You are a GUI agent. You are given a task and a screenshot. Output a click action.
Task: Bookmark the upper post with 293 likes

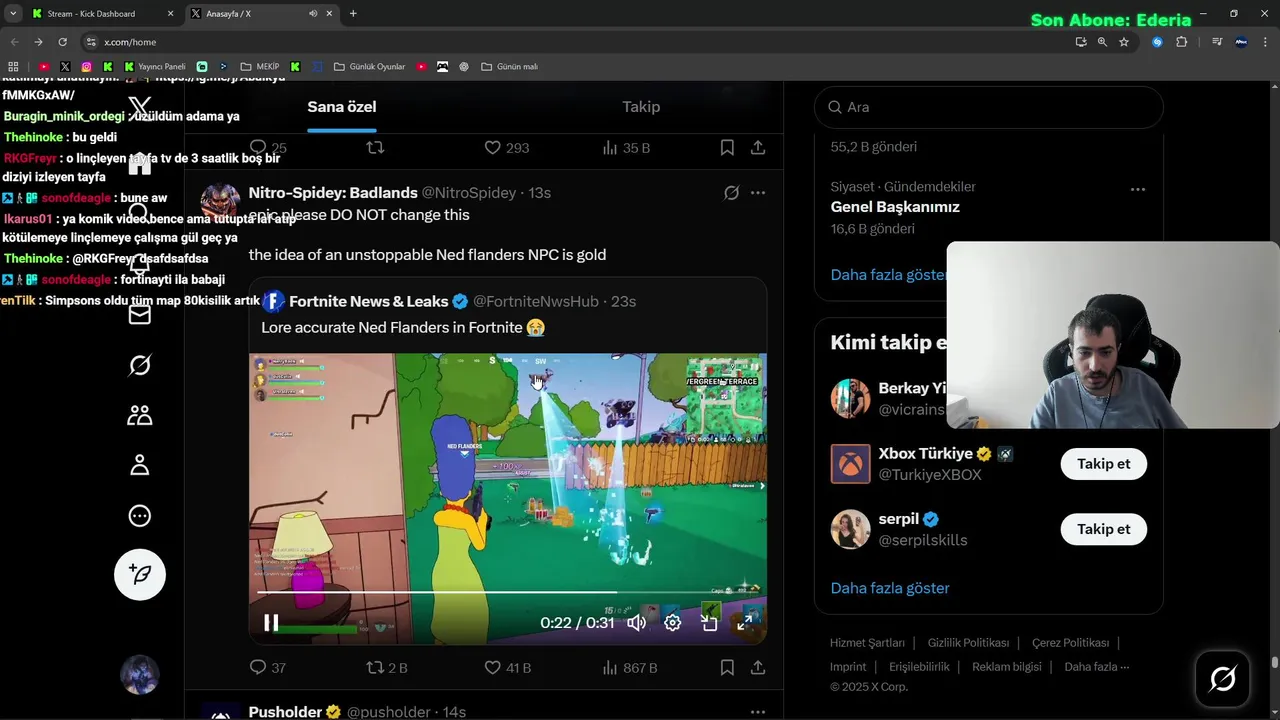[727, 147]
